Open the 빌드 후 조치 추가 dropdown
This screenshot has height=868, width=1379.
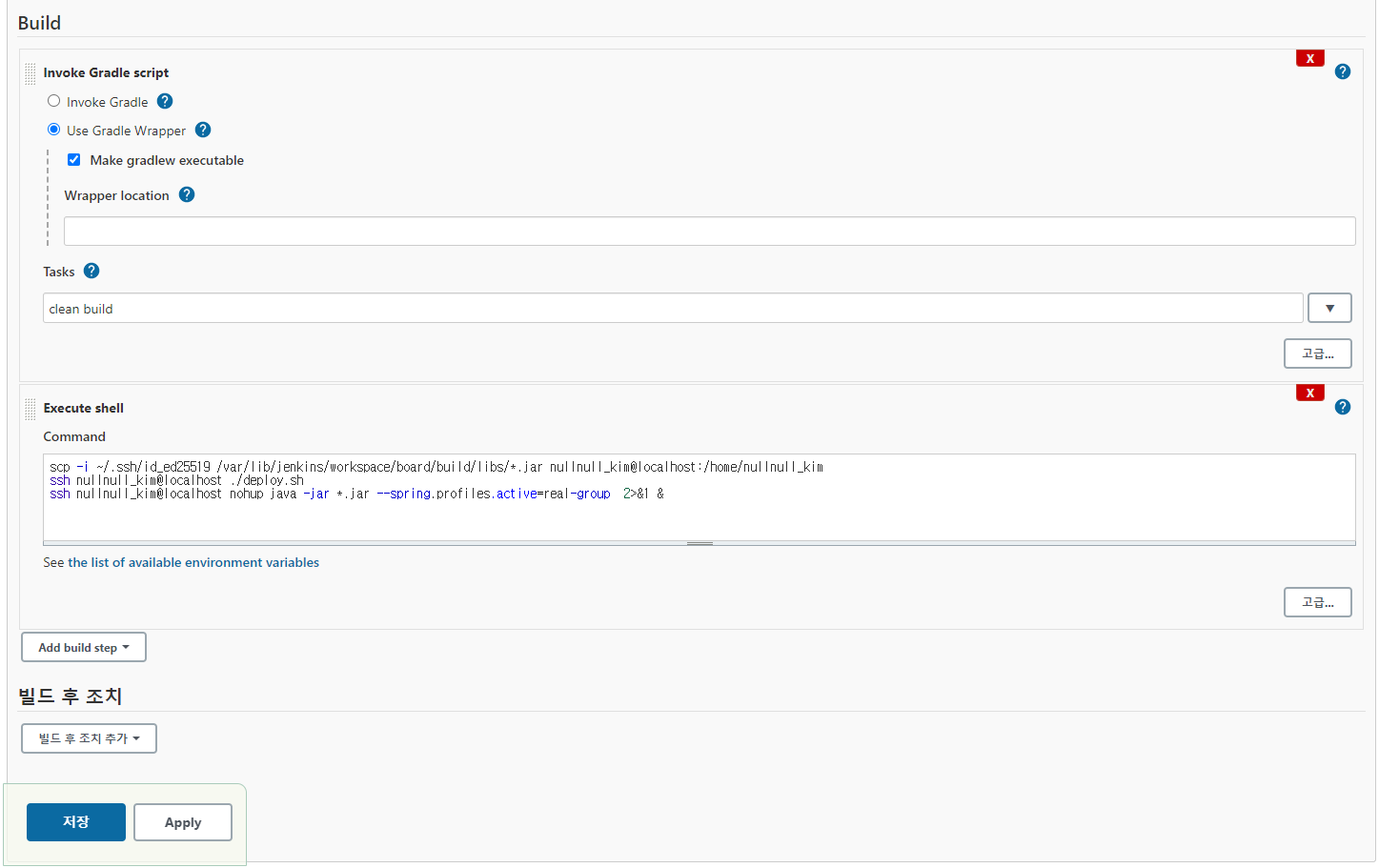click(89, 738)
